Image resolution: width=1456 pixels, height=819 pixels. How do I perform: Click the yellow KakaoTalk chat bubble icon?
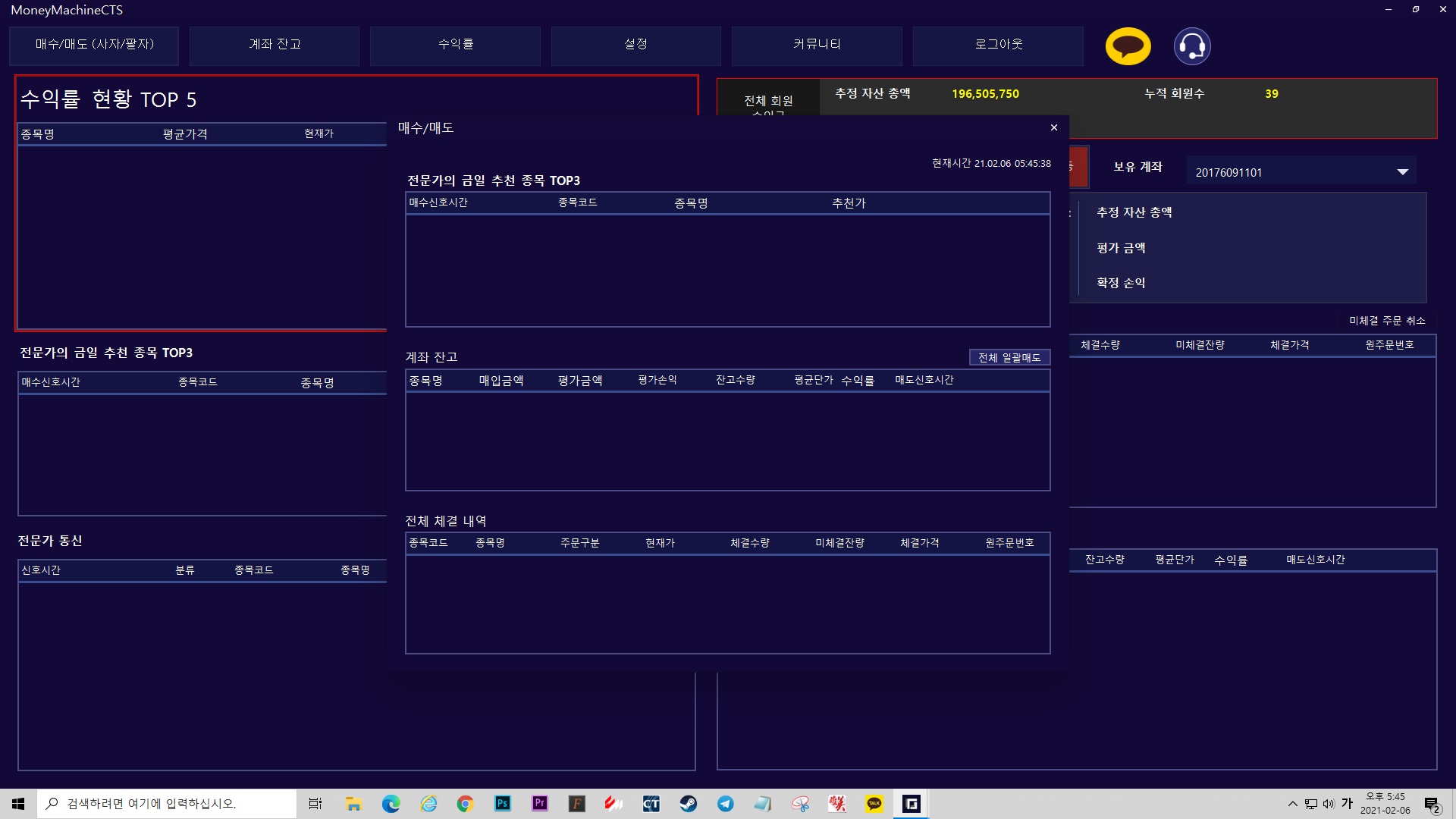pos(1128,46)
